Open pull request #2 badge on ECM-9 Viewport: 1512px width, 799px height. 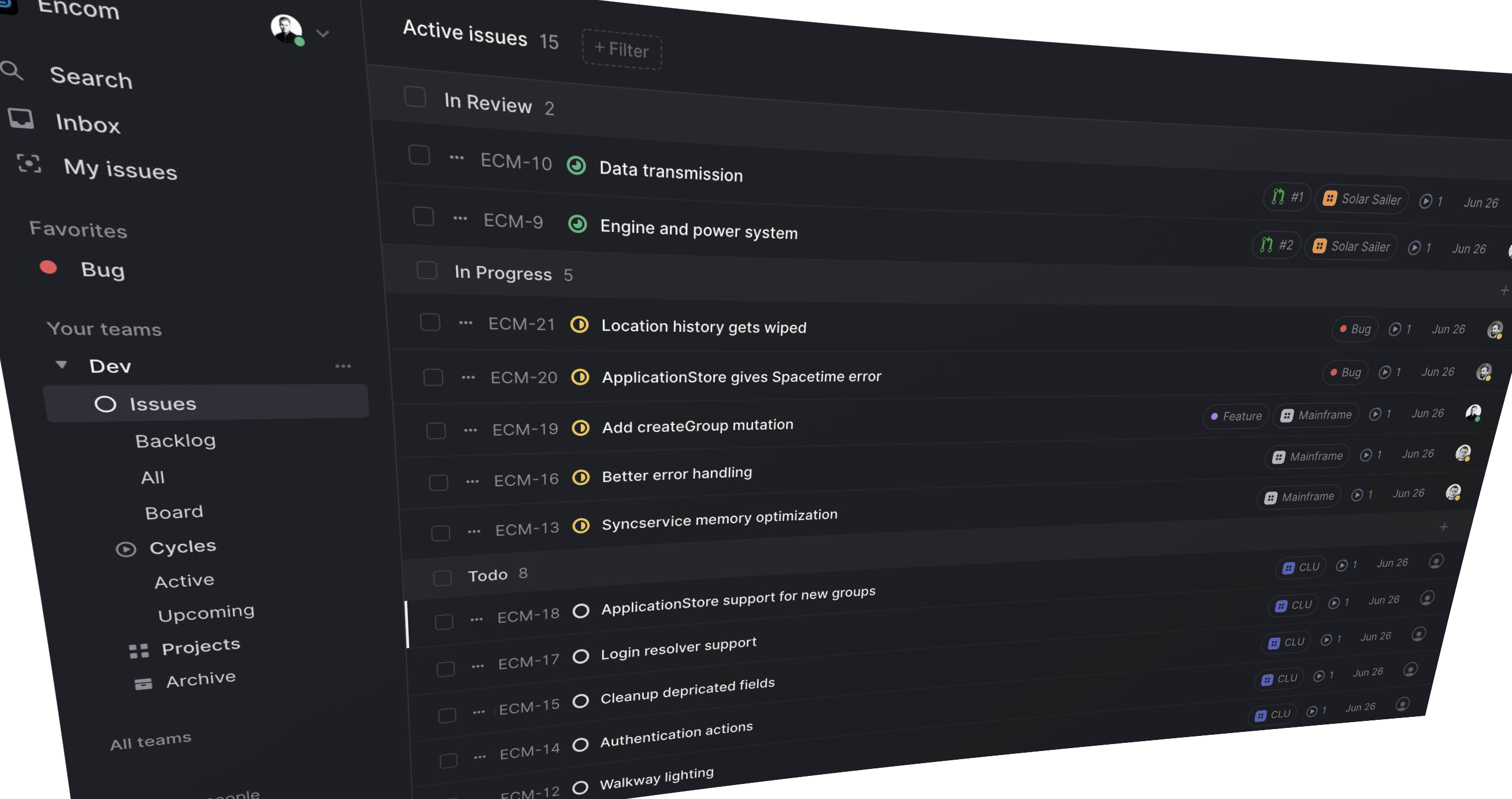[1276, 245]
